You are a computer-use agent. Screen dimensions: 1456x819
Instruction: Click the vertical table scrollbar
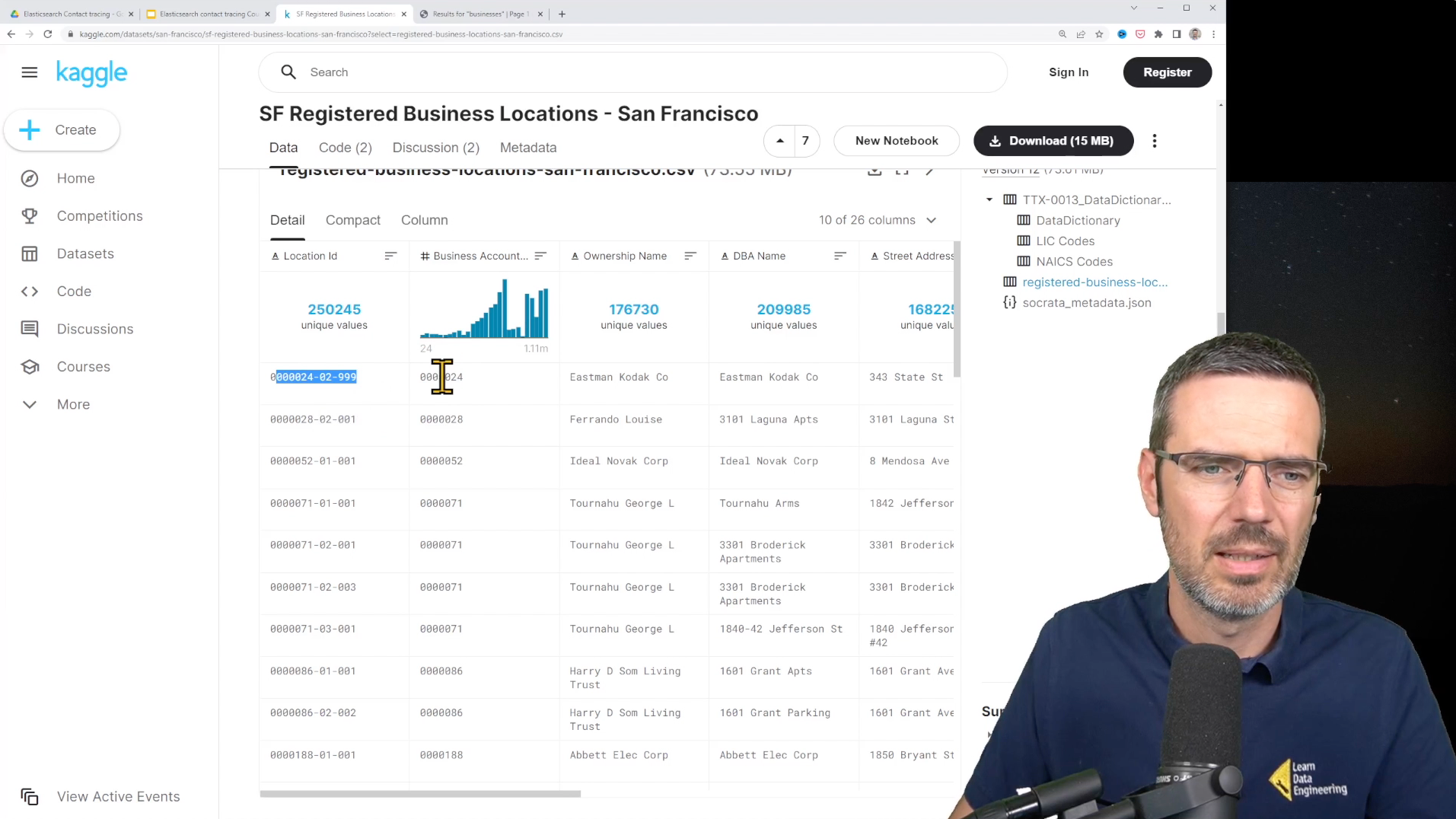coord(957,309)
